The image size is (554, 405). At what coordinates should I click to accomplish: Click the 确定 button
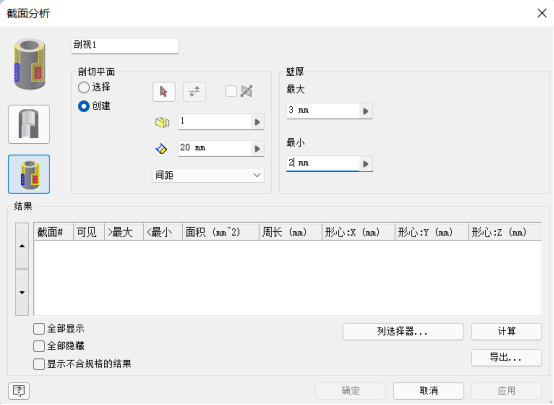350,391
